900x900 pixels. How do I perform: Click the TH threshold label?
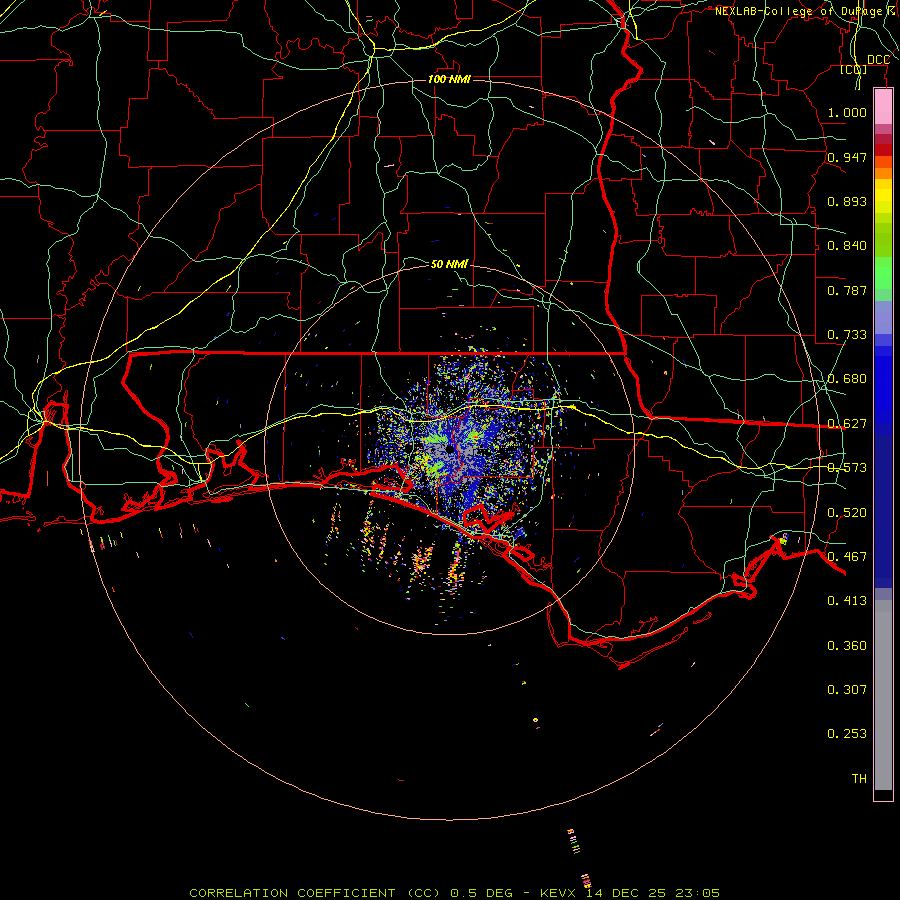pyautogui.click(x=859, y=779)
